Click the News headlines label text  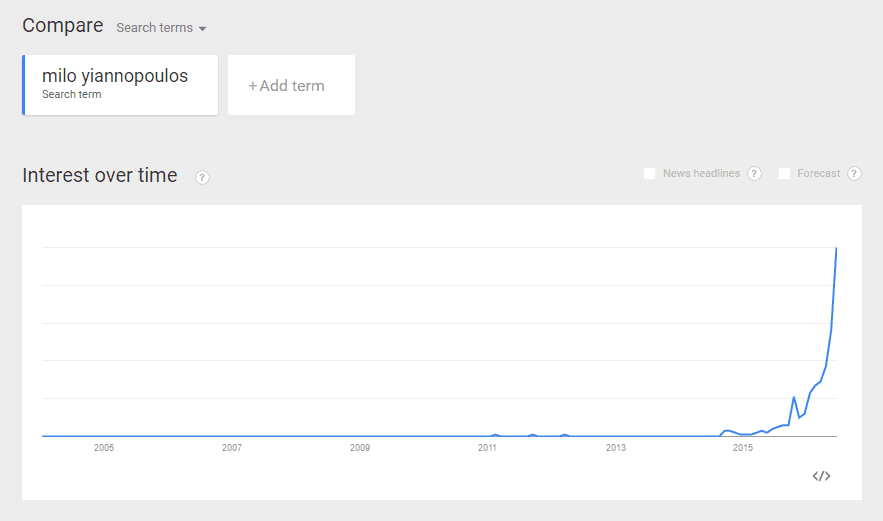[x=701, y=173]
